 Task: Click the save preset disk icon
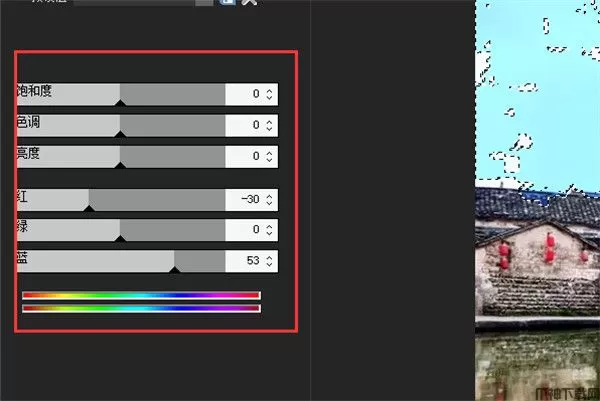[227, 2]
